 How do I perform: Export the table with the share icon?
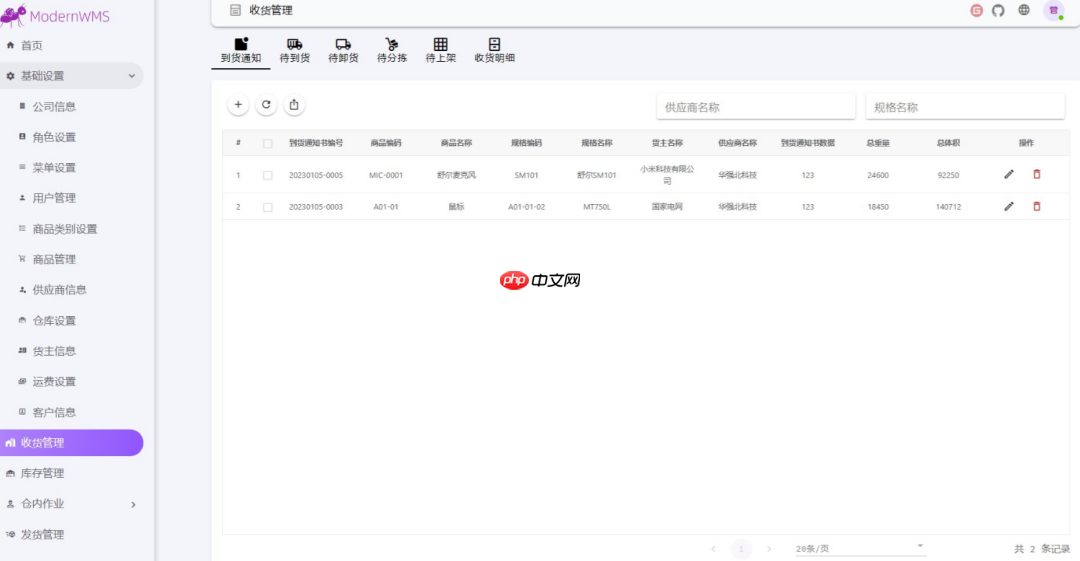(x=294, y=105)
